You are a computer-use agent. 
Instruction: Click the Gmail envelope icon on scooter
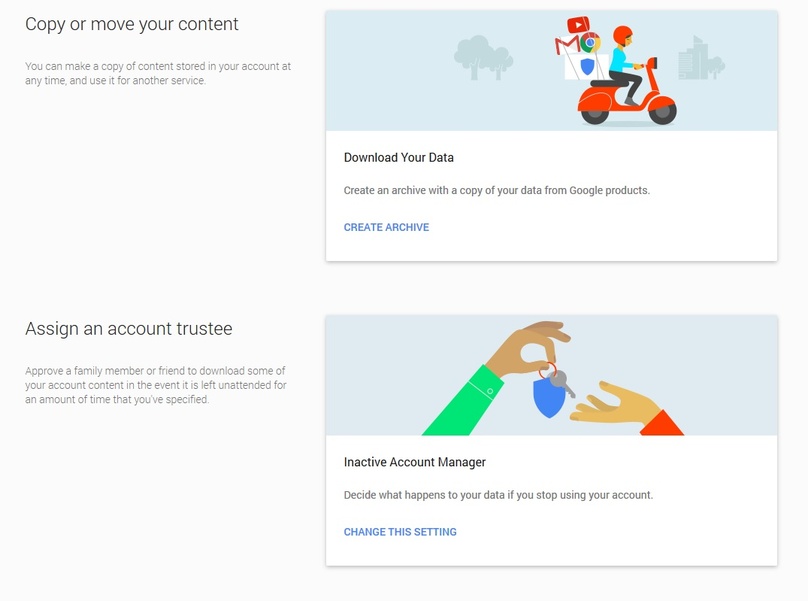pos(567,45)
